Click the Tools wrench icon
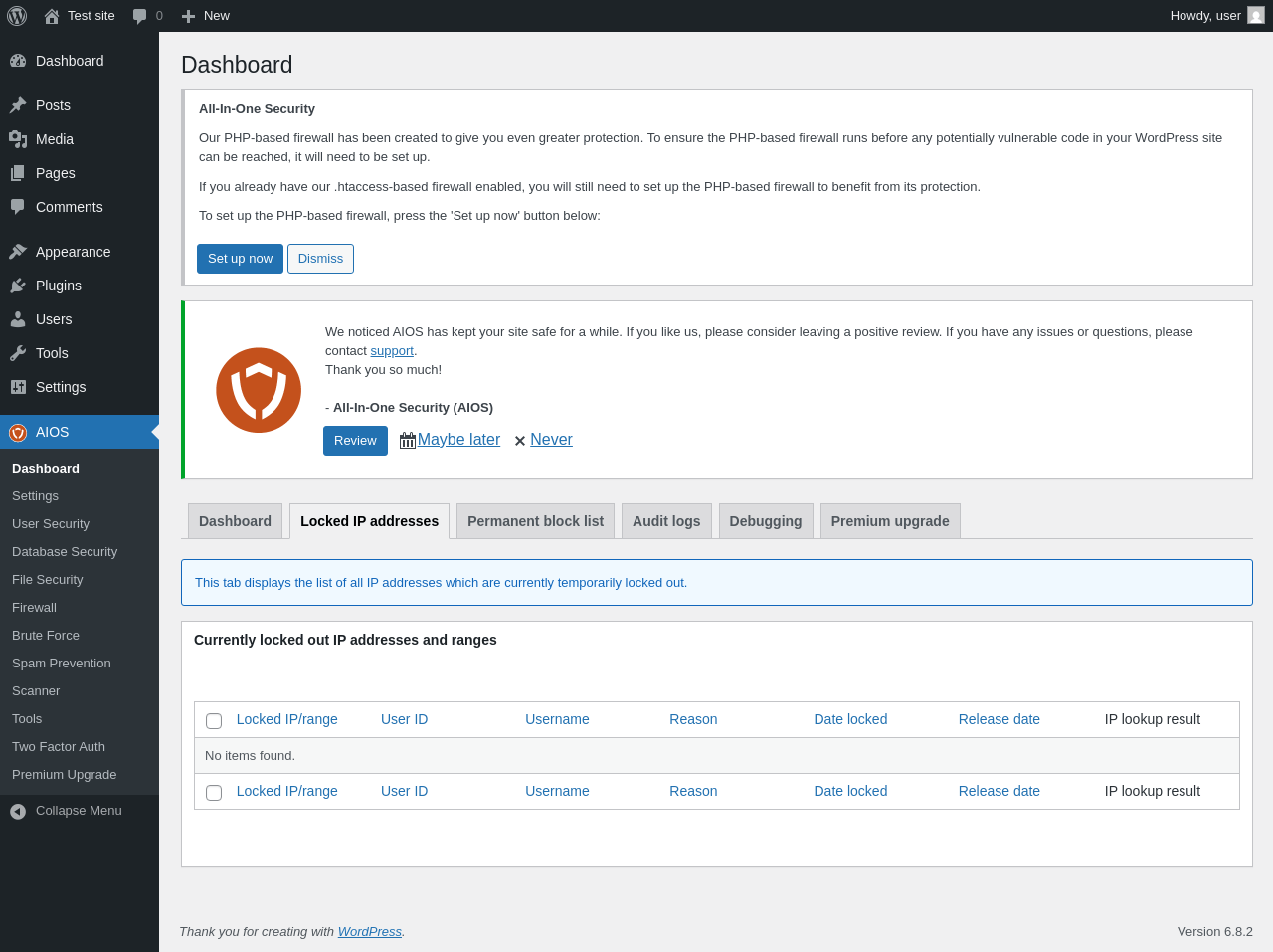1273x952 pixels. point(18,353)
